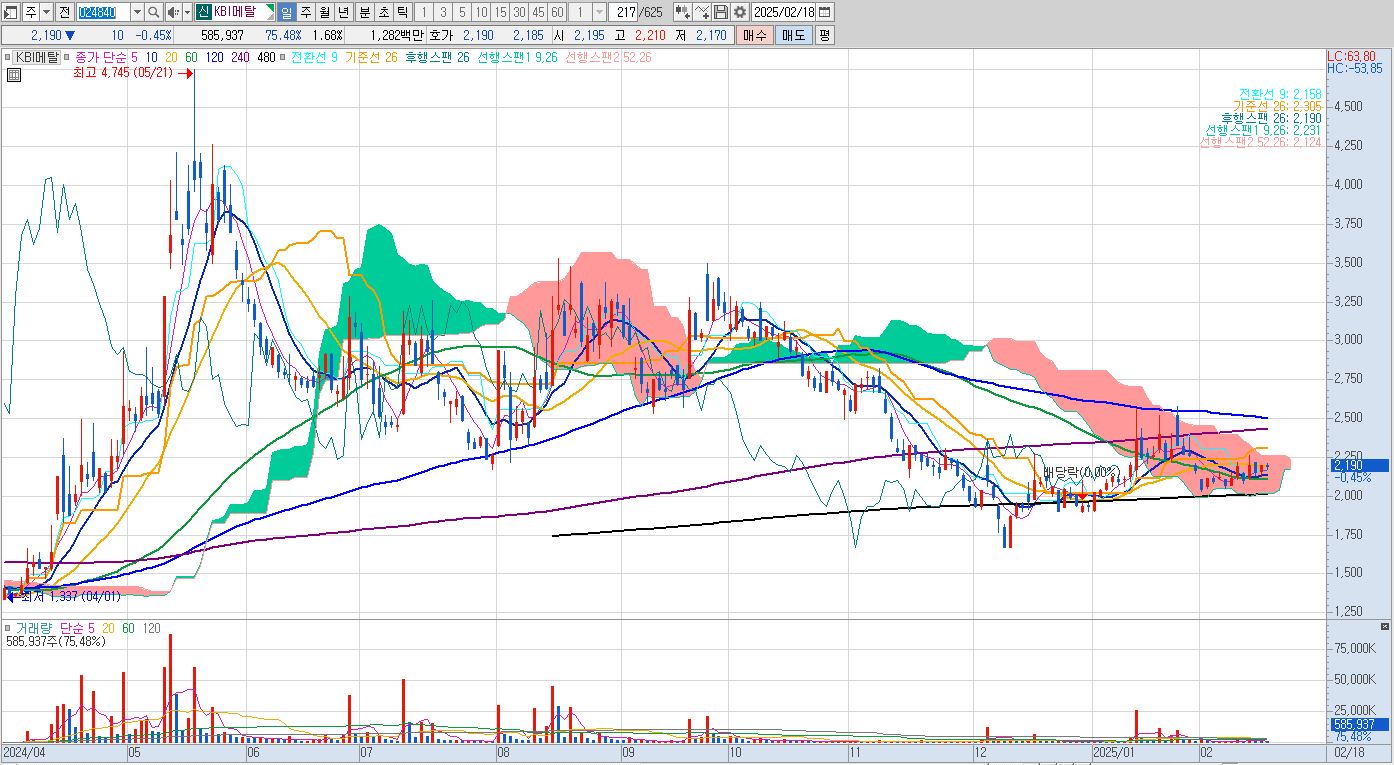Open the 주 market type dropdown arrow
Screen dimensions: 1394x765
point(47,12)
